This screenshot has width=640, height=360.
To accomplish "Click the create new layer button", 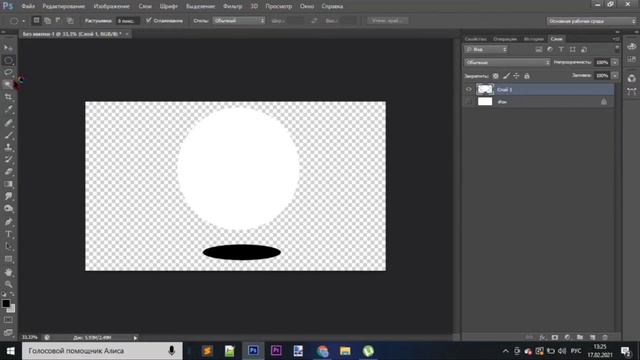I will pyautogui.click(x=592, y=338).
